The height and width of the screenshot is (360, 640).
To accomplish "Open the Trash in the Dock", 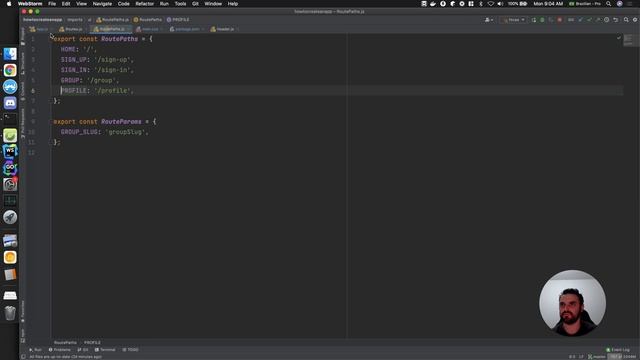I will pyautogui.click(x=10, y=313).
